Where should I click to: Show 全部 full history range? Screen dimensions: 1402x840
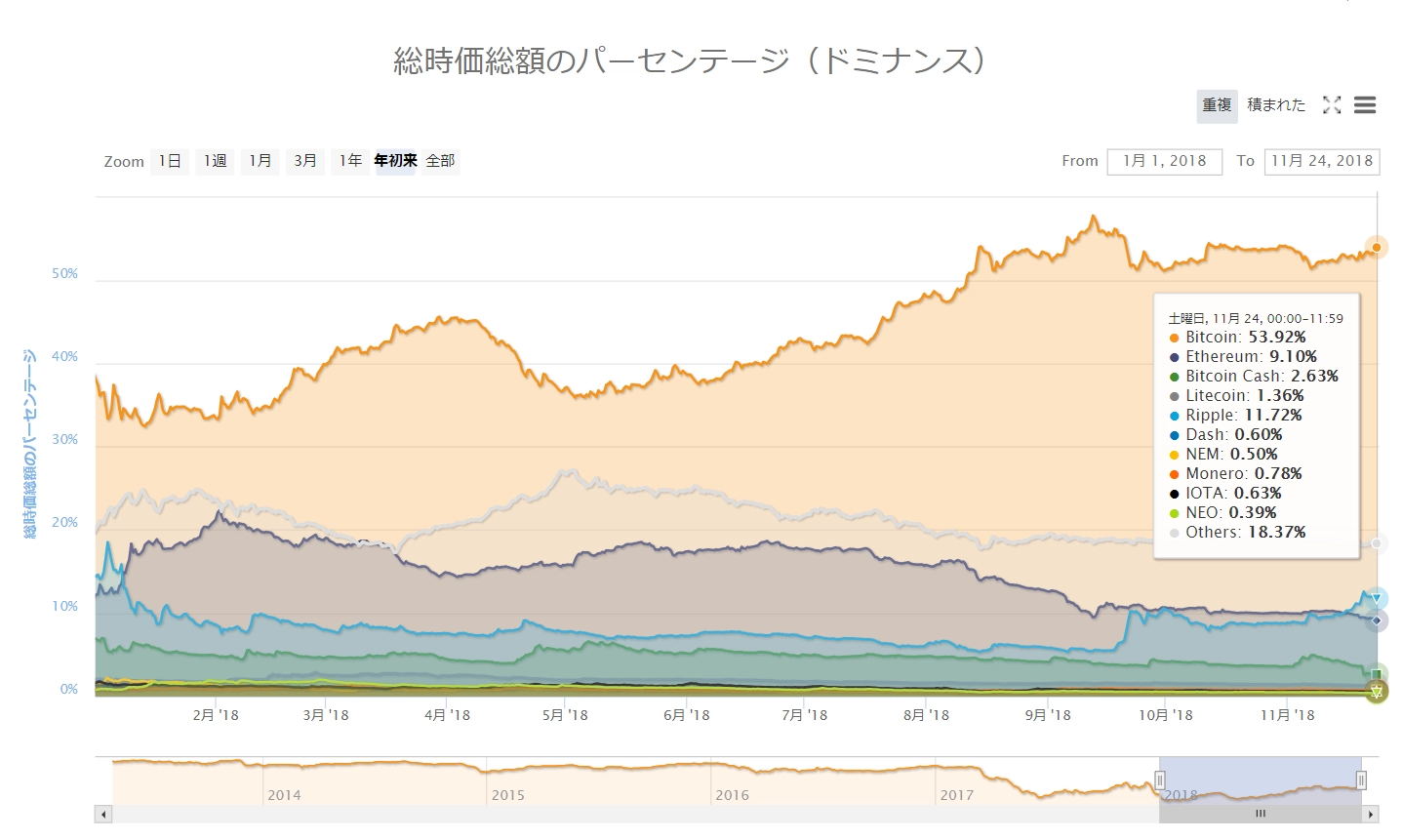(x=441, y=161)
